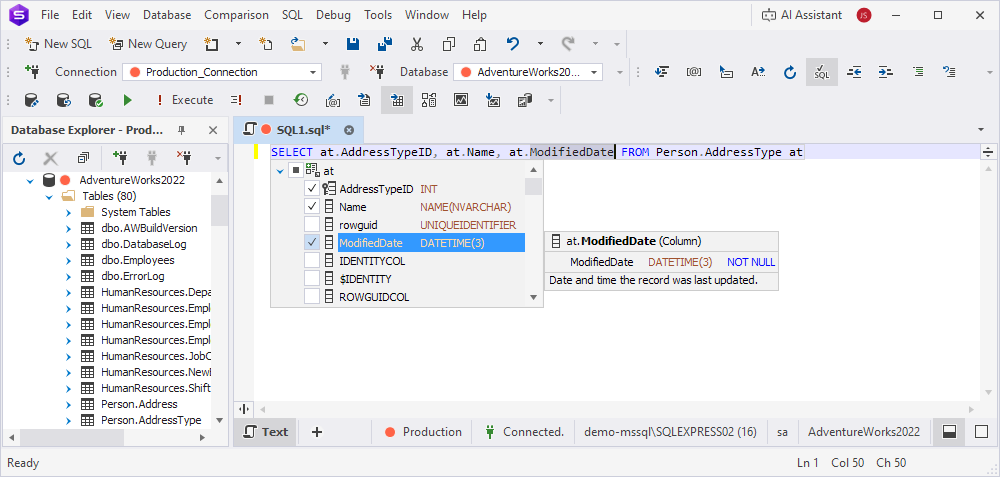Click the Save All icon

click(x=385, y=44)
